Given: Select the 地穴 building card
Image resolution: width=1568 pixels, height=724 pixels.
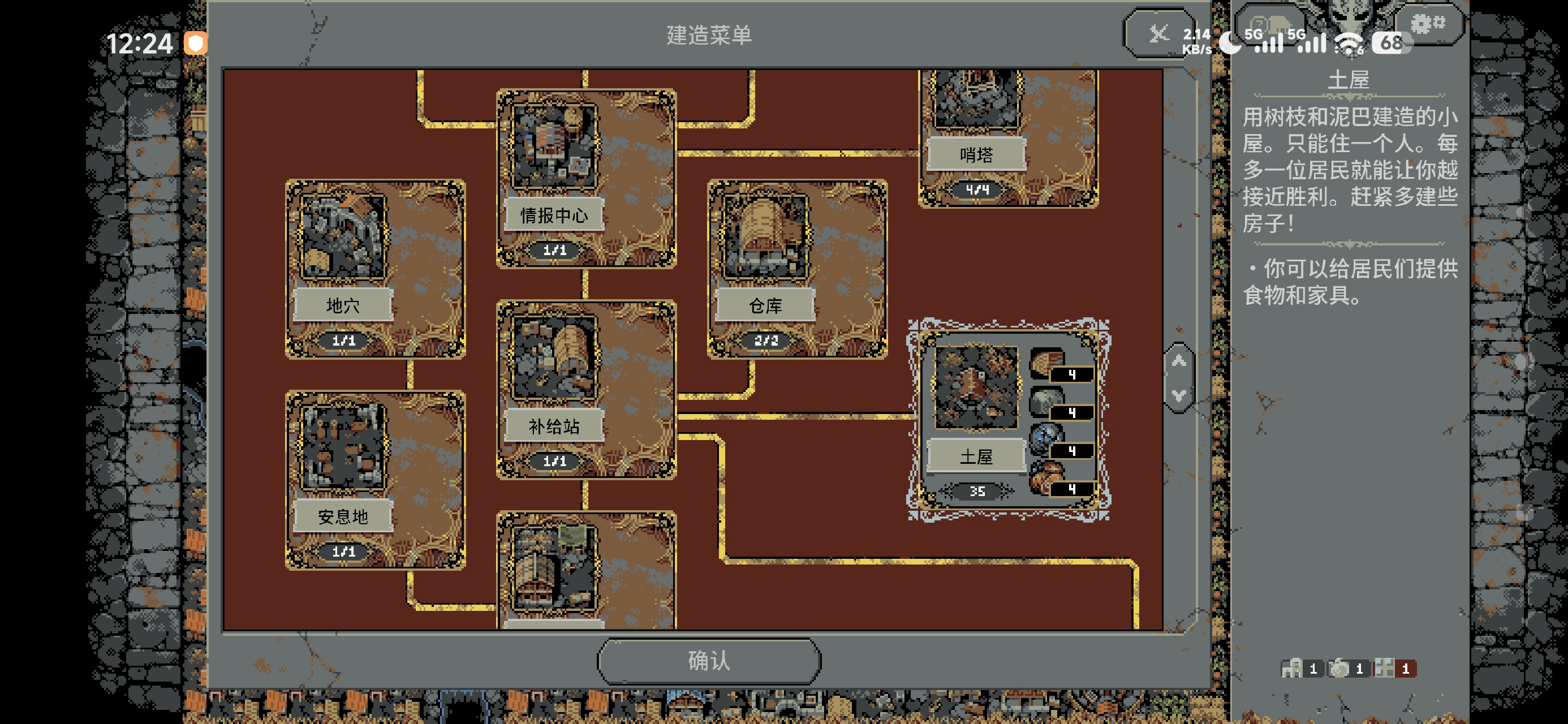Looking at the screenshot, I should (376, 269).
